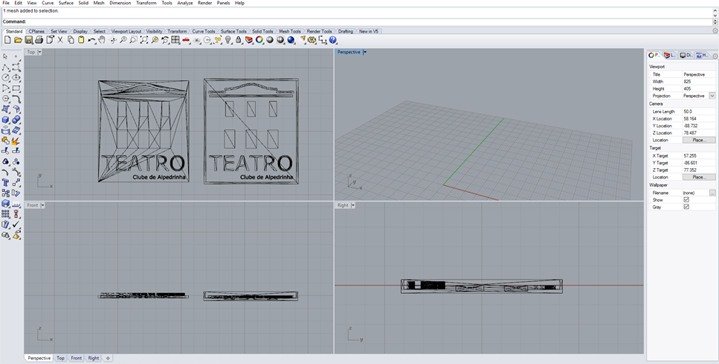The height and width of the screenshot is (364, 719).
Task: Click the Top viewport title label
Action: point(31,52)
